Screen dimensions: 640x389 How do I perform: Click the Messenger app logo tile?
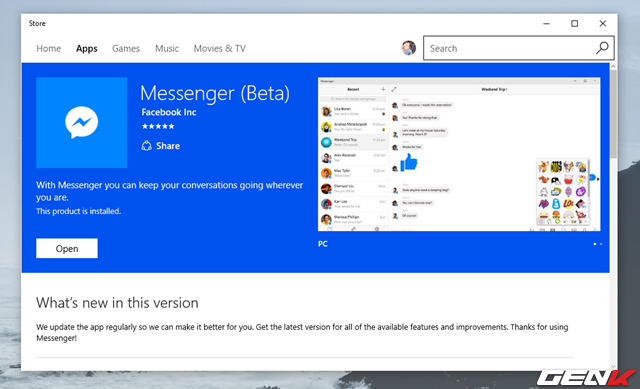pos(81,122)
